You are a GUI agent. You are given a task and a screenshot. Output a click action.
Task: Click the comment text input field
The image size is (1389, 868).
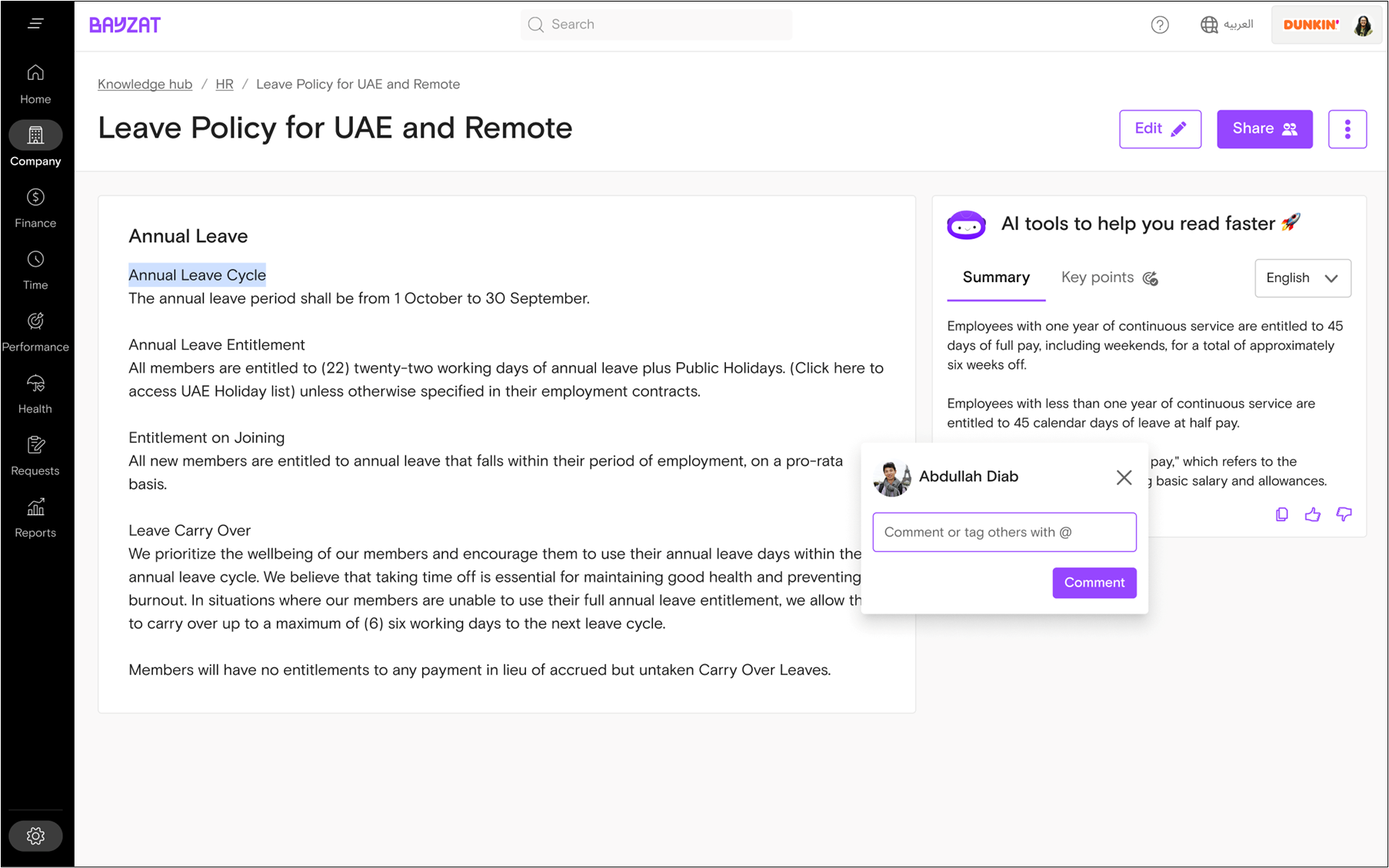[1004, 532]
